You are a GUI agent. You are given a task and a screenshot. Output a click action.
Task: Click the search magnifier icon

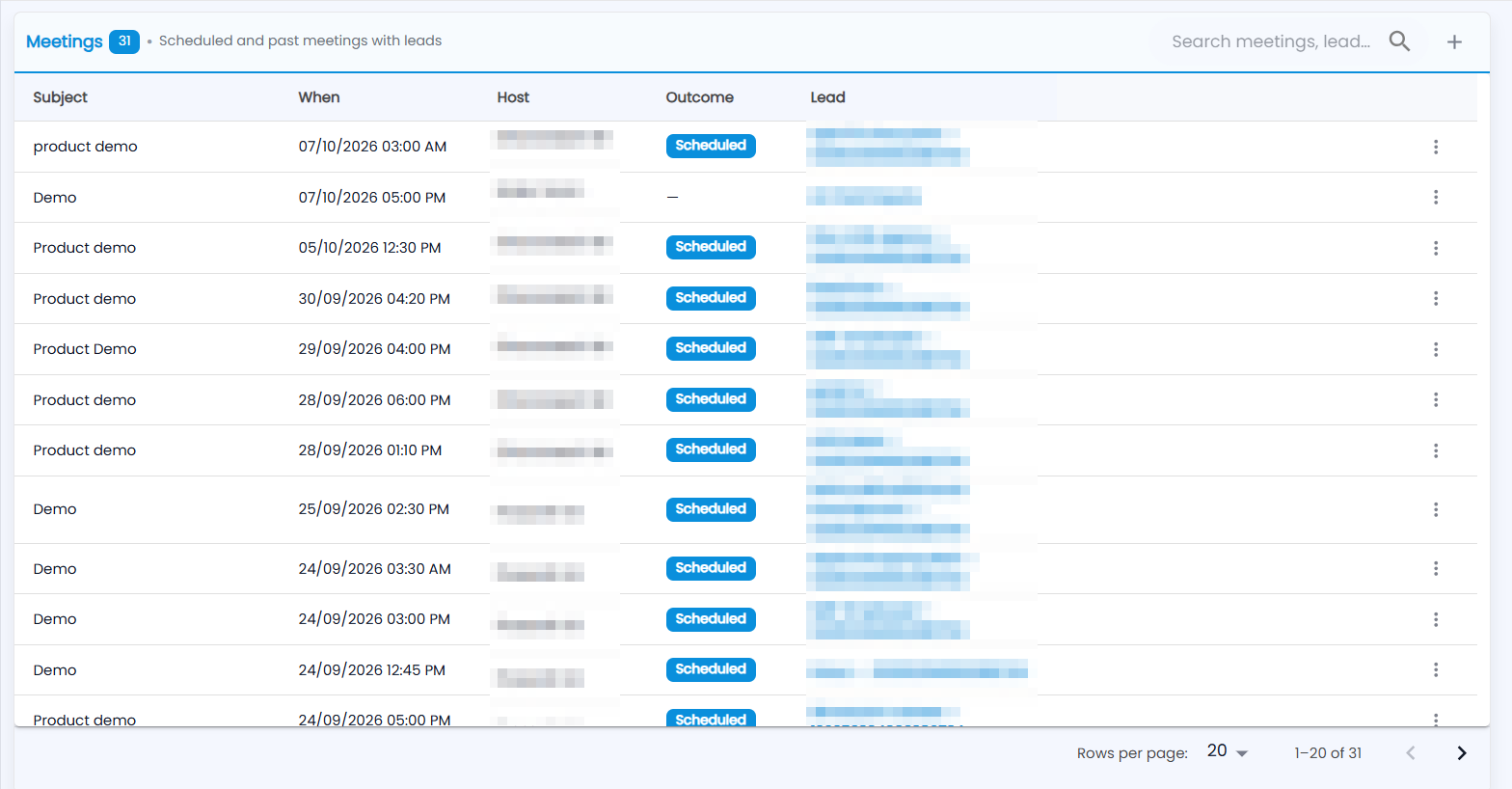tap(1399, 41)
